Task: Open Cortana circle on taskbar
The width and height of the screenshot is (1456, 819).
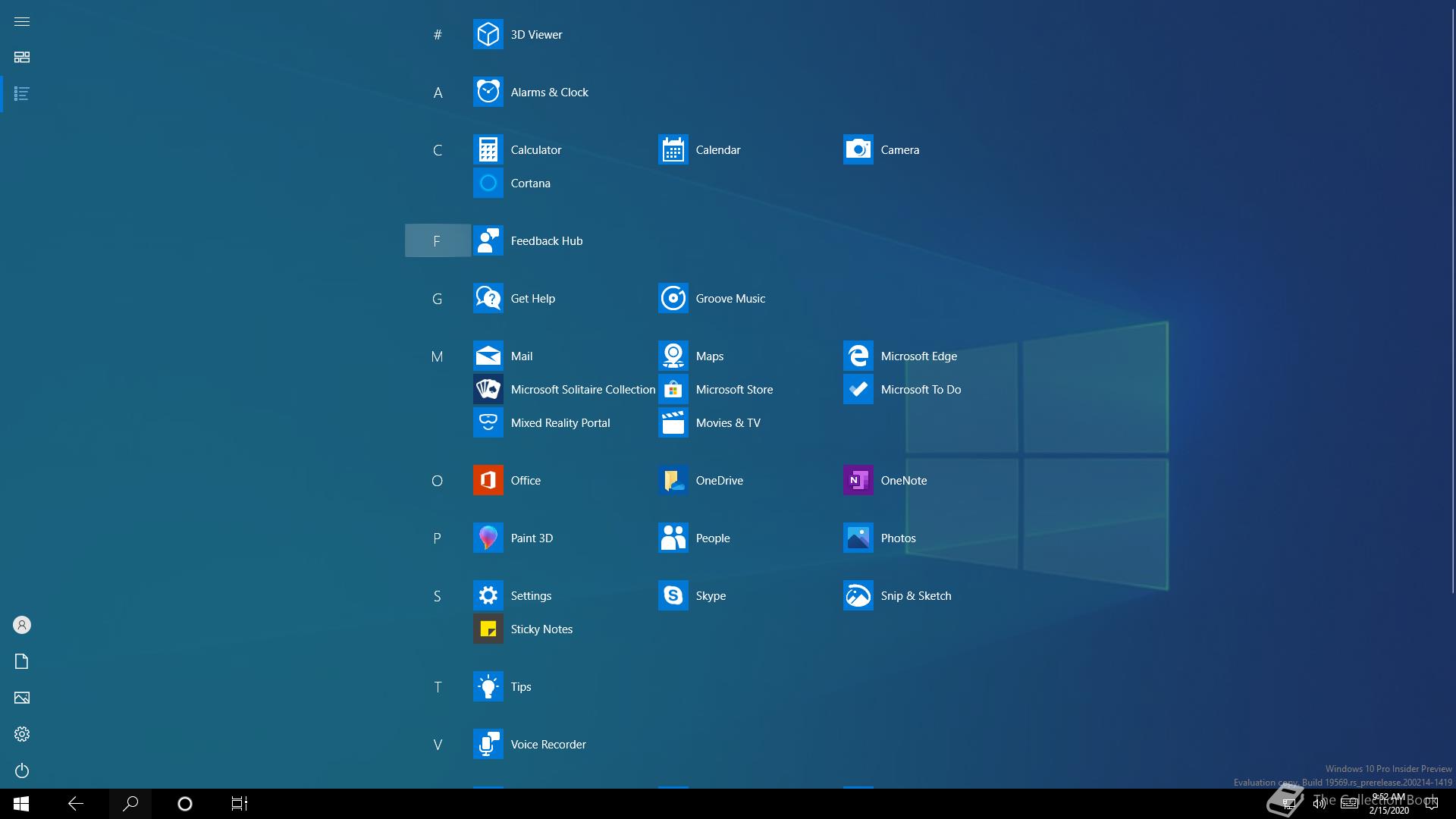Action: point(185,804)
